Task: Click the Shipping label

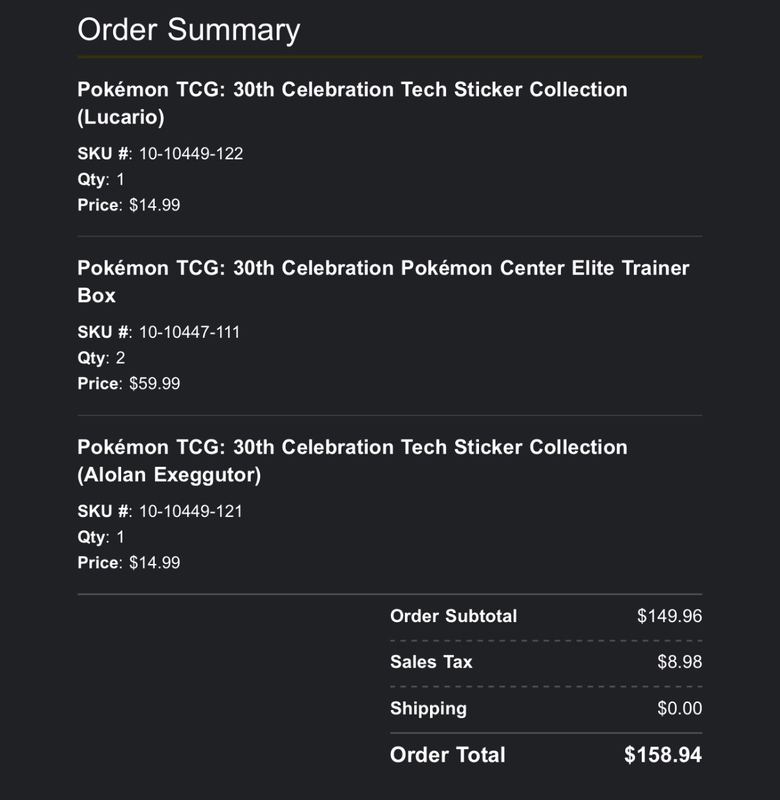Action: tap(429, 709)
